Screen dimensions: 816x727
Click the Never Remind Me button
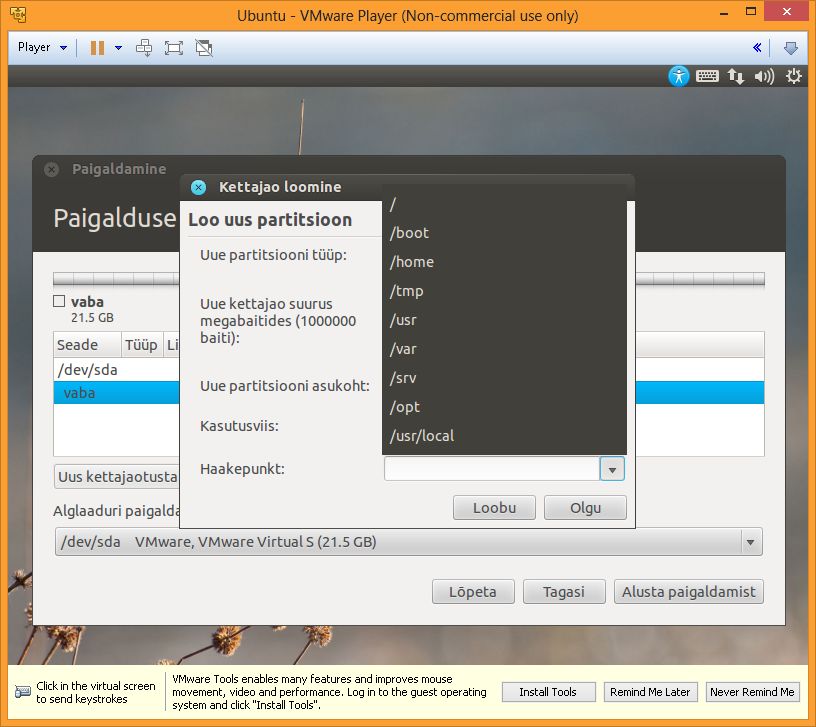click(752, 692)
